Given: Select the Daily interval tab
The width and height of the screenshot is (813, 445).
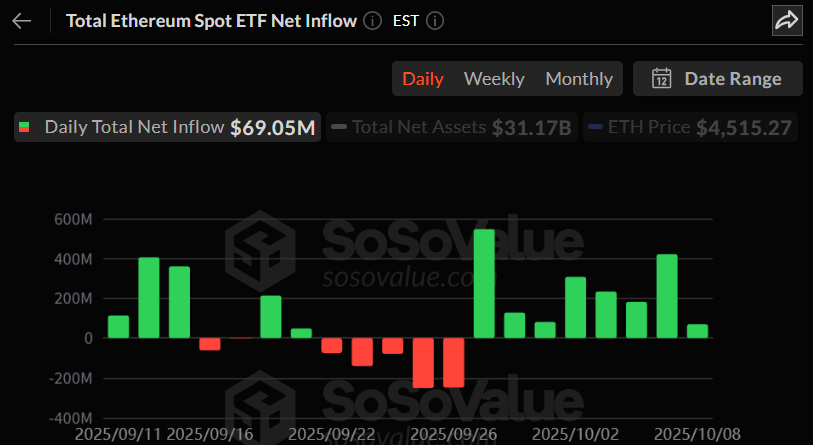Looking at the screenshot, I should point(422,78).
